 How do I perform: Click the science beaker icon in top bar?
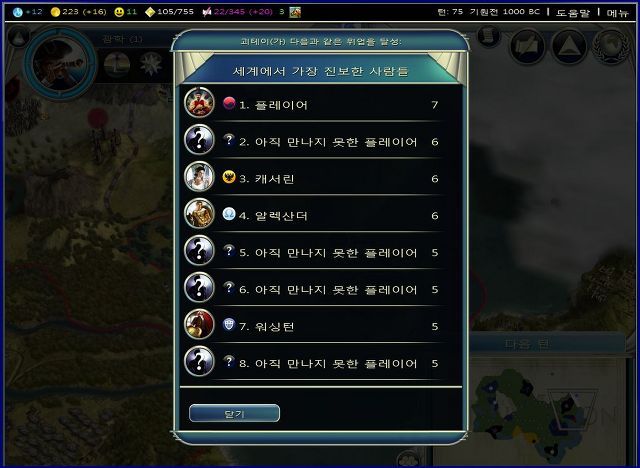pos(18,12)
